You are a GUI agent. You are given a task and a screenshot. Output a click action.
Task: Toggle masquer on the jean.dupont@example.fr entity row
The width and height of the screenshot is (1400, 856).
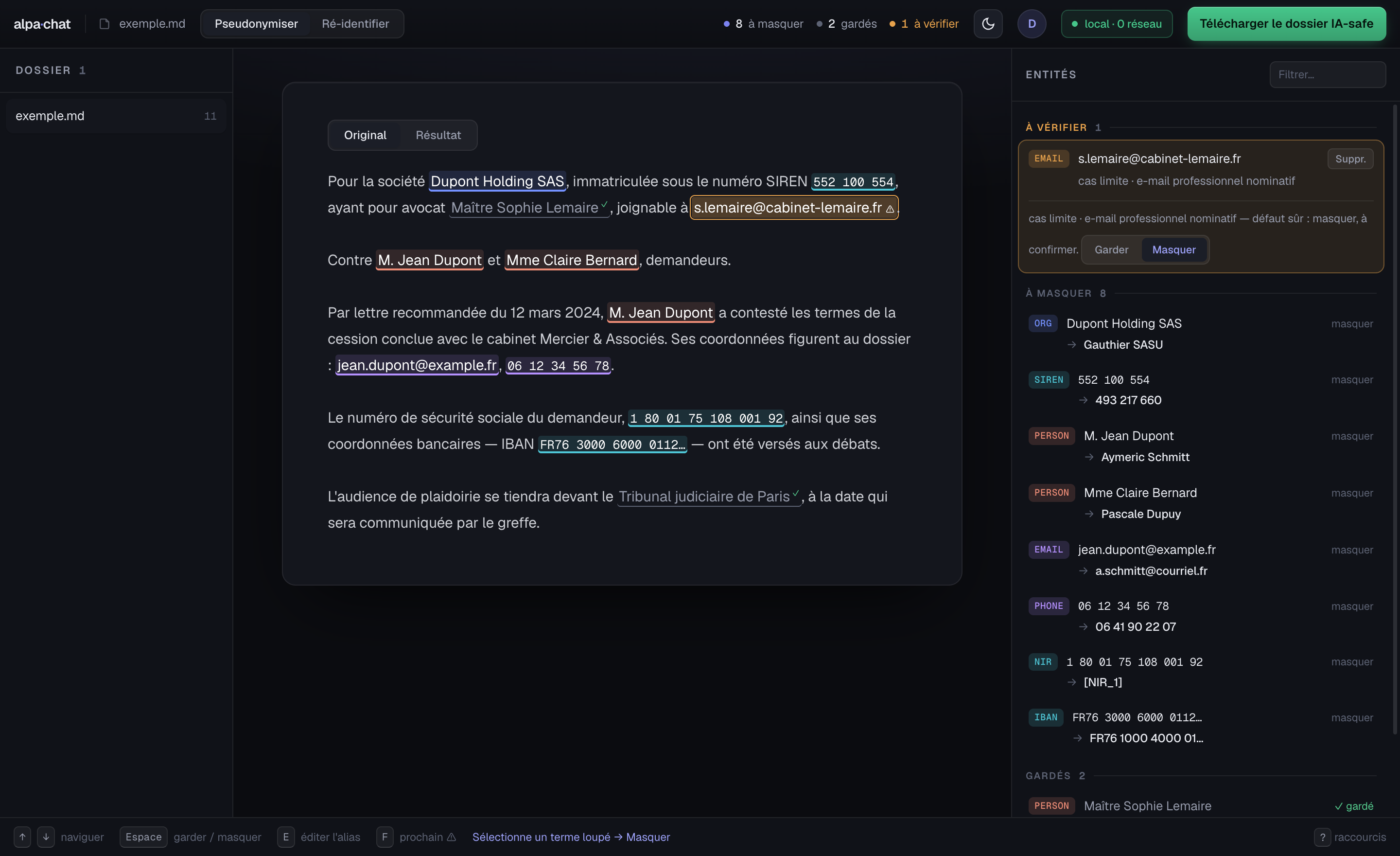coord(1352,550)
